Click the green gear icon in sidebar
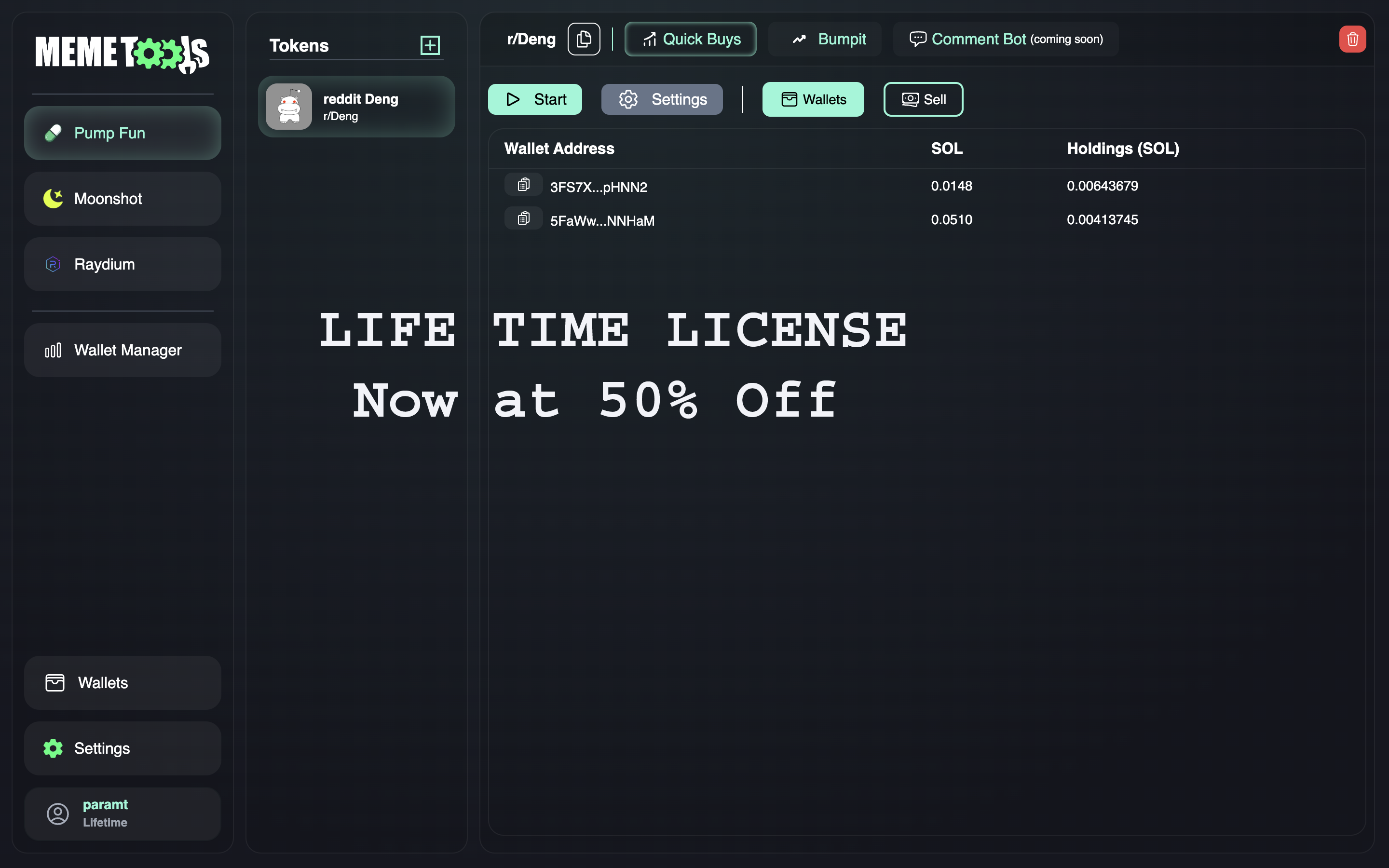Image resolution: width=1389 pixels, height=868 pixels. tap(53, 748)
